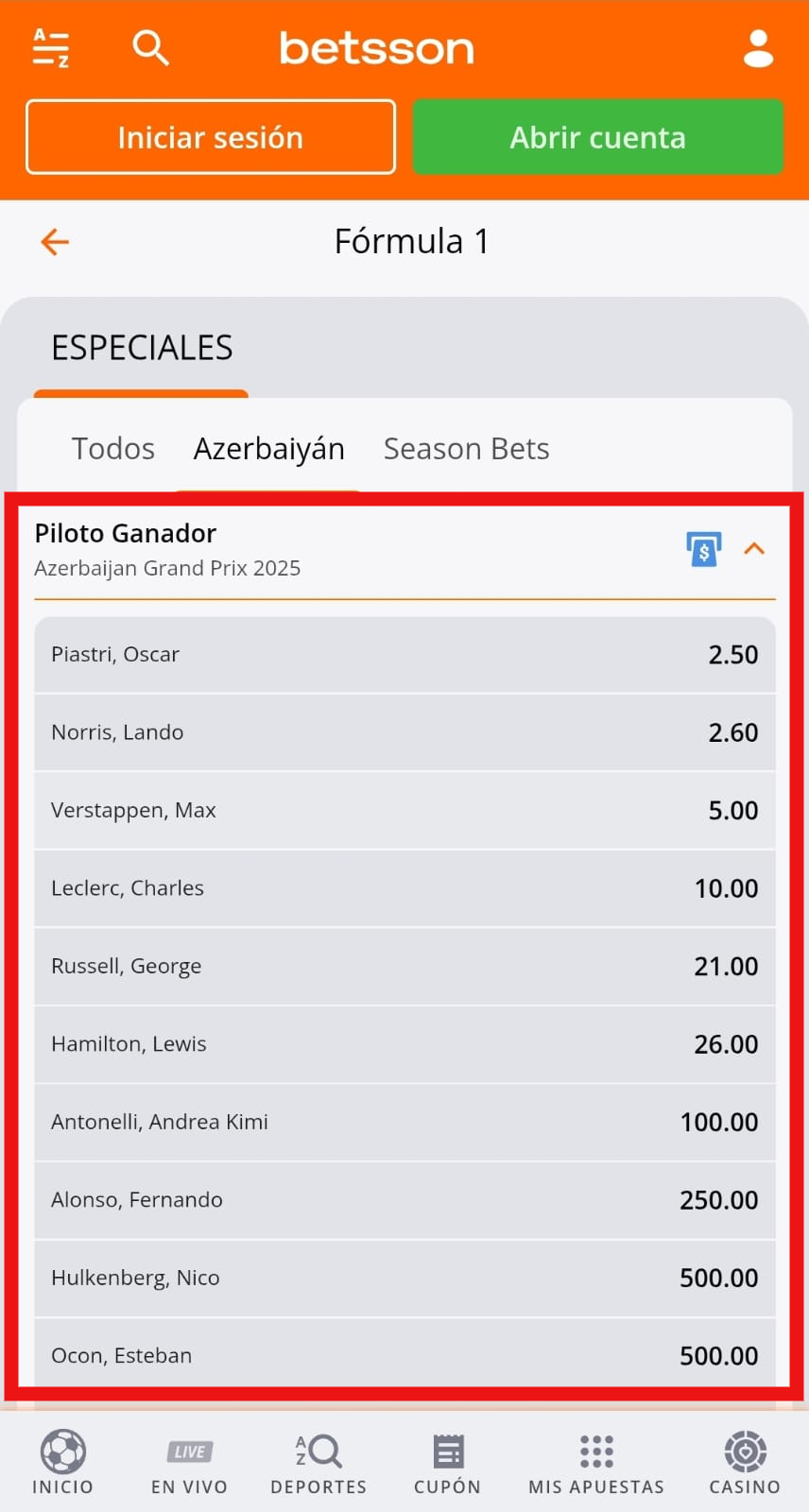Viewport: 809px width, 1512px height.
Task: Click the Iniciar sesión button
Action: [211, 137]
